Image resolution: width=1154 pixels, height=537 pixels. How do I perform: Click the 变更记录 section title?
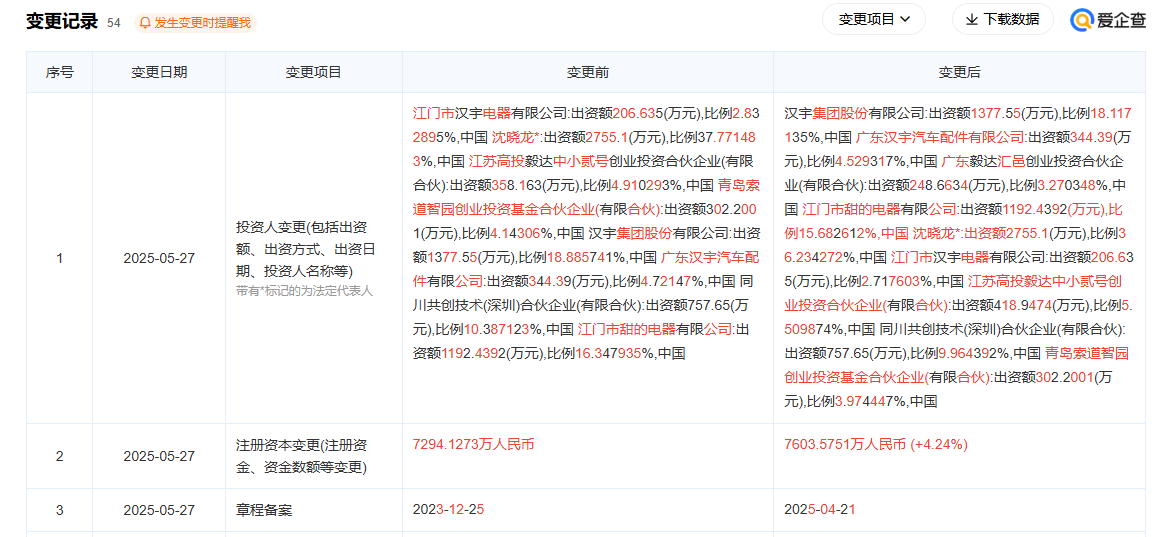click(x=62, y=21)
